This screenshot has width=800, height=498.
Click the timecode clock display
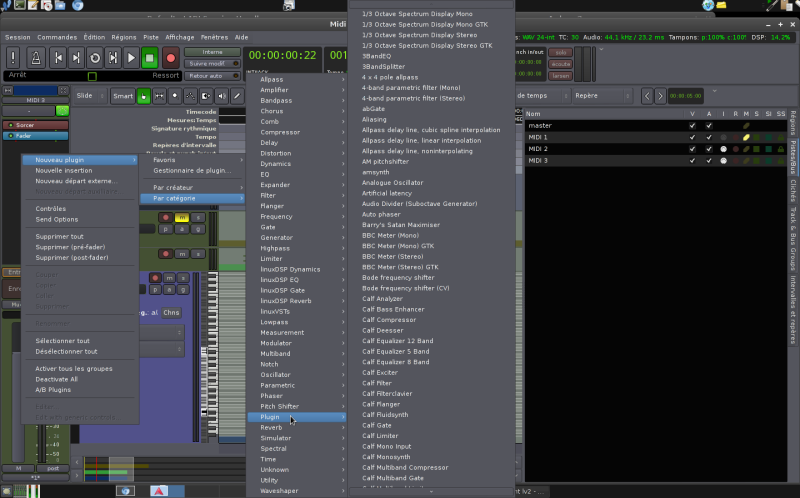click(x=282, y=56)
